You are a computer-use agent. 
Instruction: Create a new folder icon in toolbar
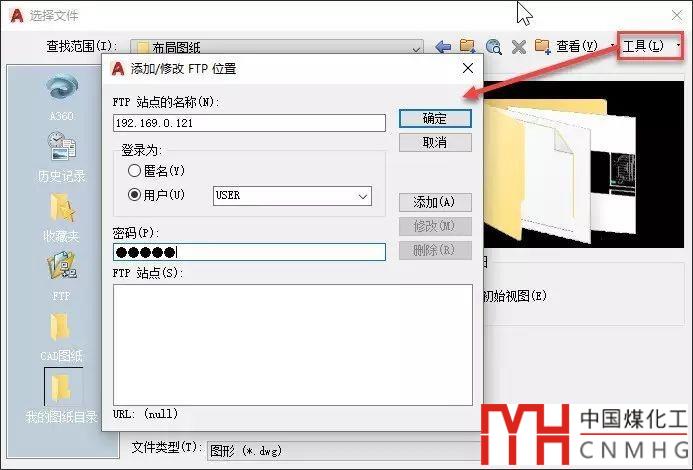pyautogui.click(x=542, y=46)
